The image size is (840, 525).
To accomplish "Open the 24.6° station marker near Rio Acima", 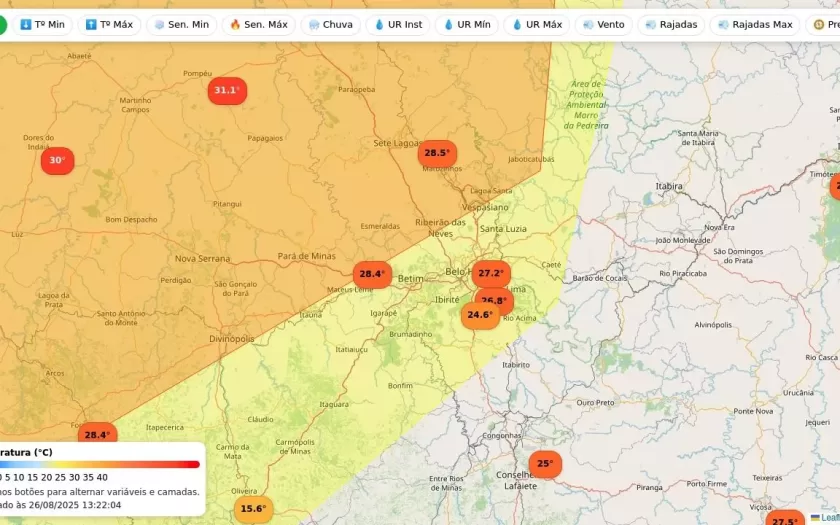I will 480,316.
